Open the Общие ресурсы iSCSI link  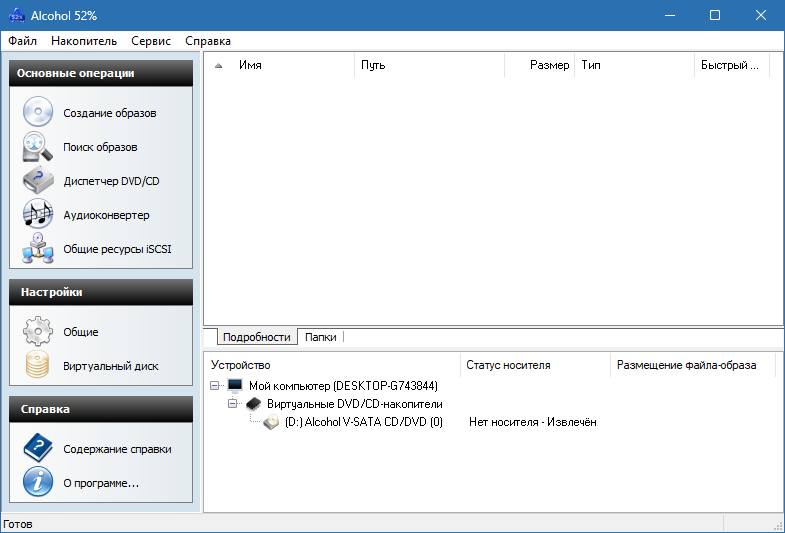(117, 249)
